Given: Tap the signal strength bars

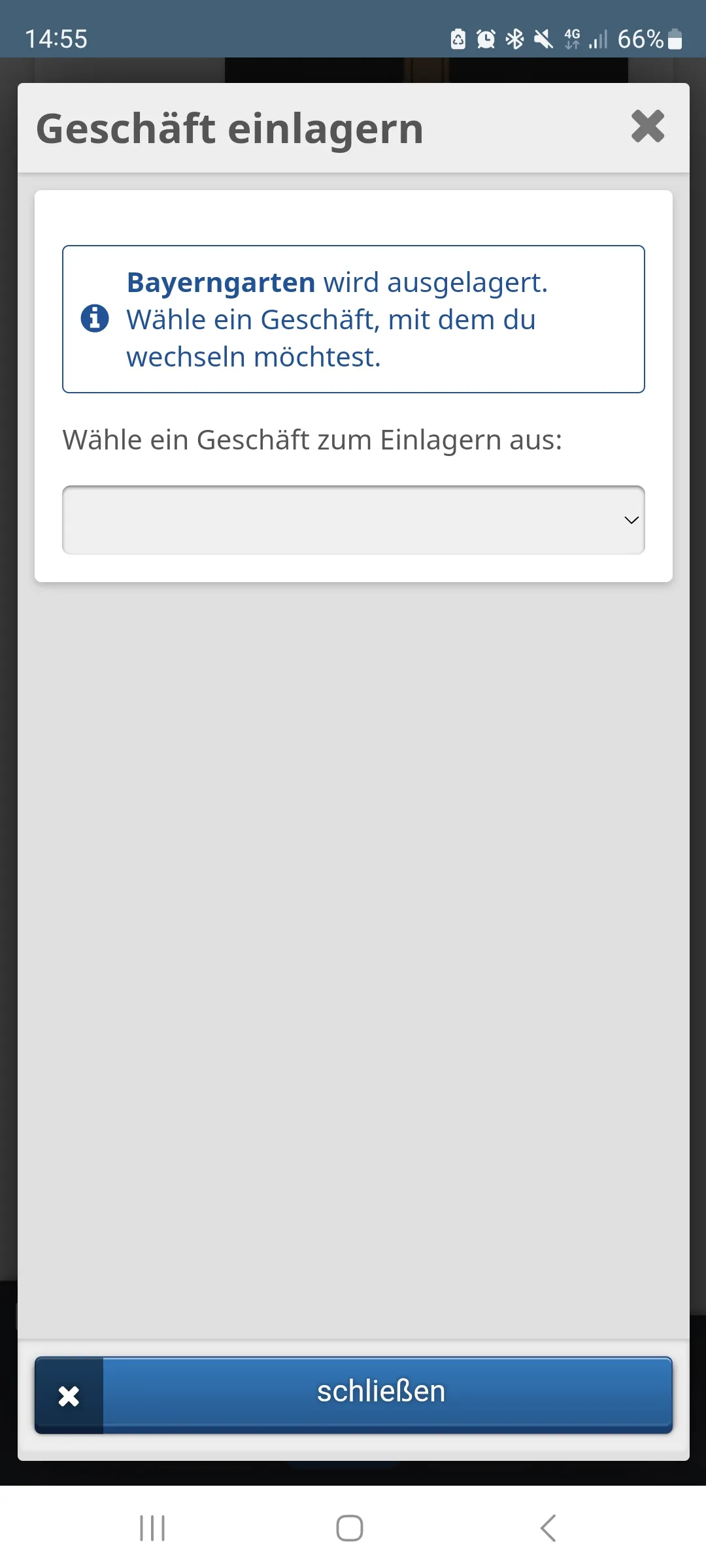Looking at the screenshot, I should tap(598, 39).
